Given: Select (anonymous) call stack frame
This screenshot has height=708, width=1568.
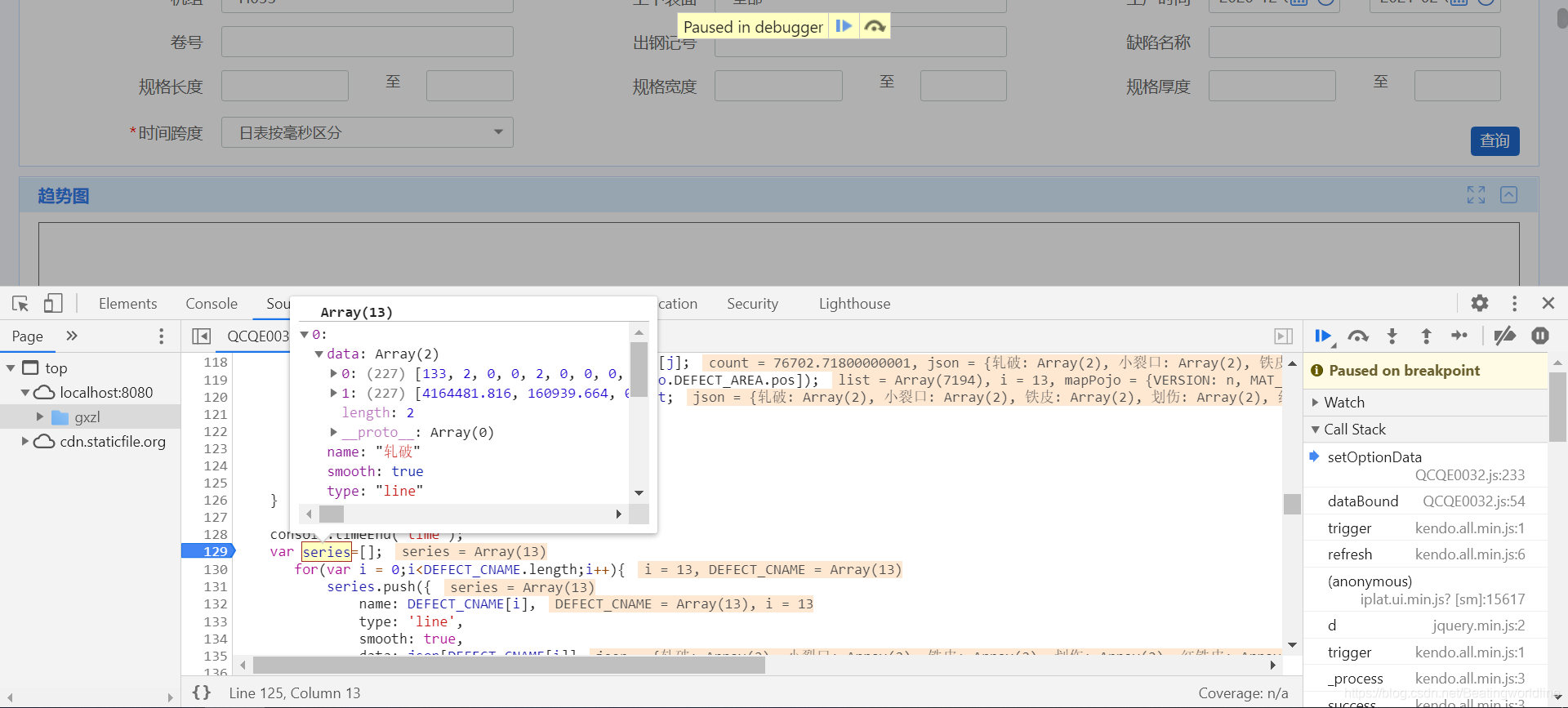Looking at the screenshot, I should (x=1425, y=590).
